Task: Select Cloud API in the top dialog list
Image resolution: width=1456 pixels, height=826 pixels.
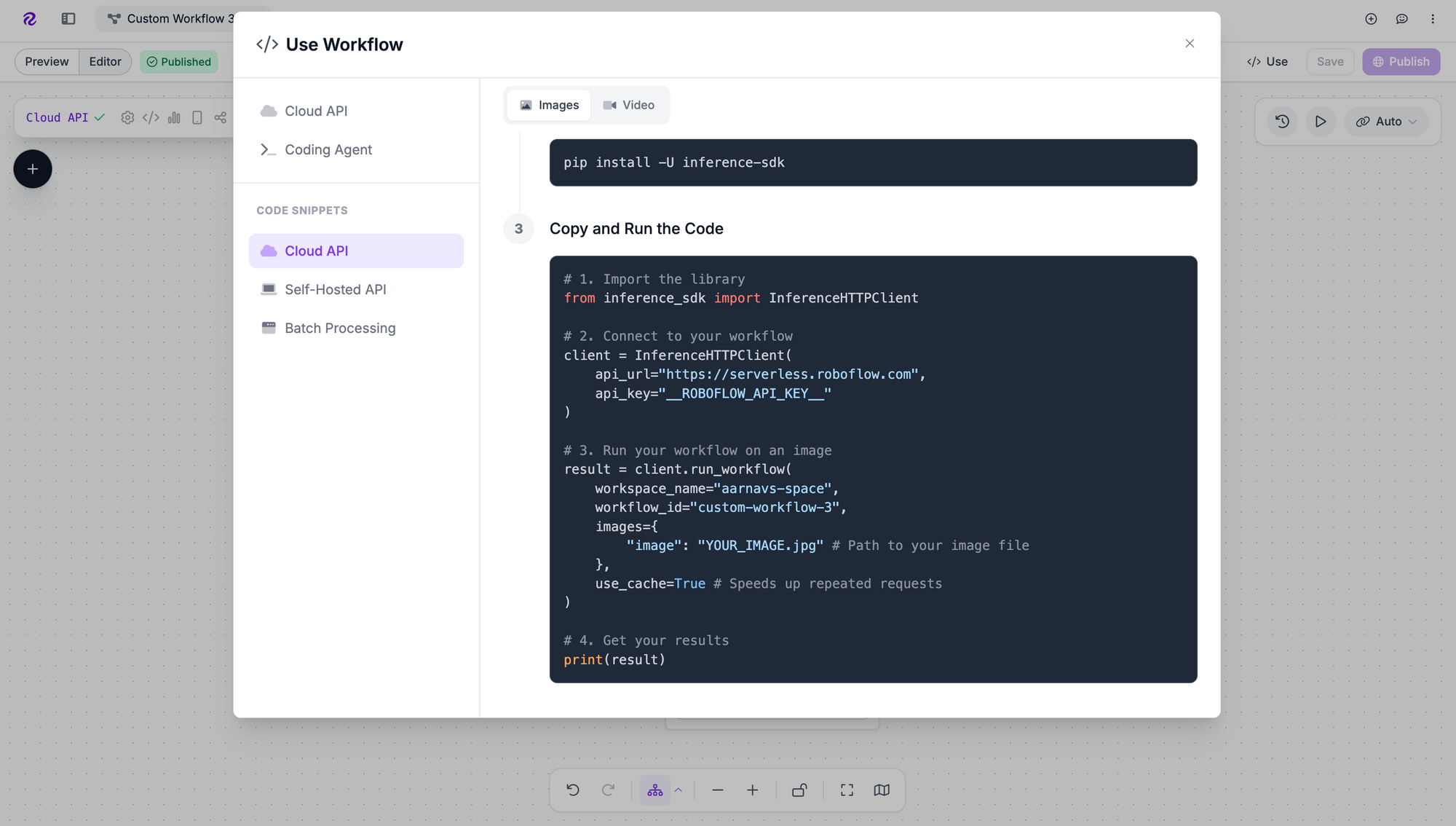Action: point(356,111)
